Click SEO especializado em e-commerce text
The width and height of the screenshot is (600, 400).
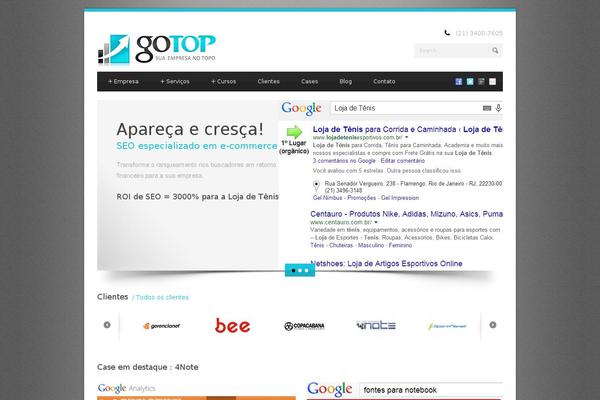point(197,146)
